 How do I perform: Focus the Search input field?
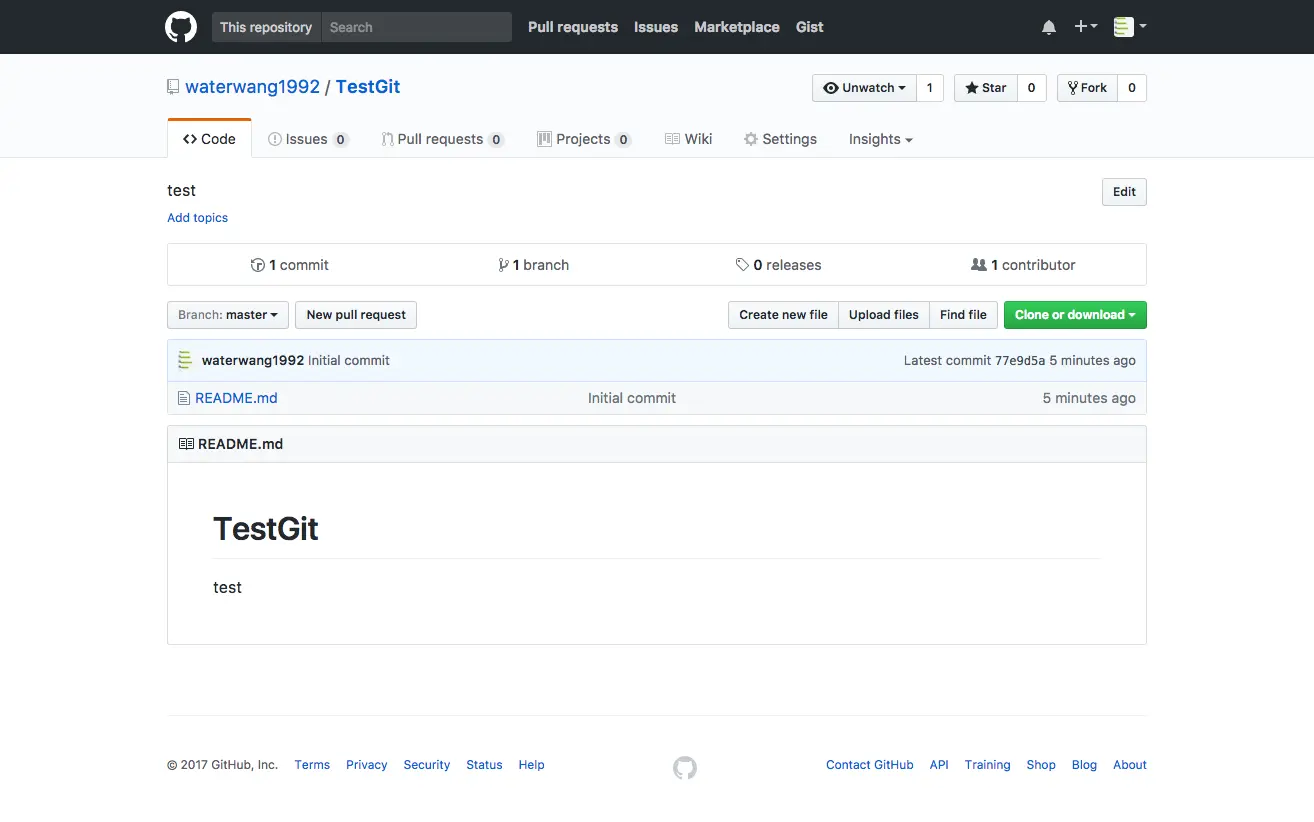tap(417, 27)
